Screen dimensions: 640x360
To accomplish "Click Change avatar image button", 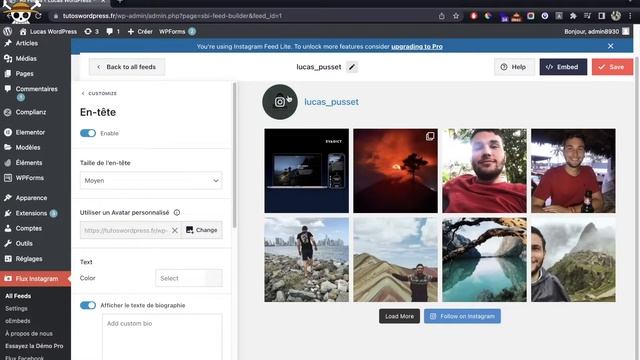I will click(202, 230).
